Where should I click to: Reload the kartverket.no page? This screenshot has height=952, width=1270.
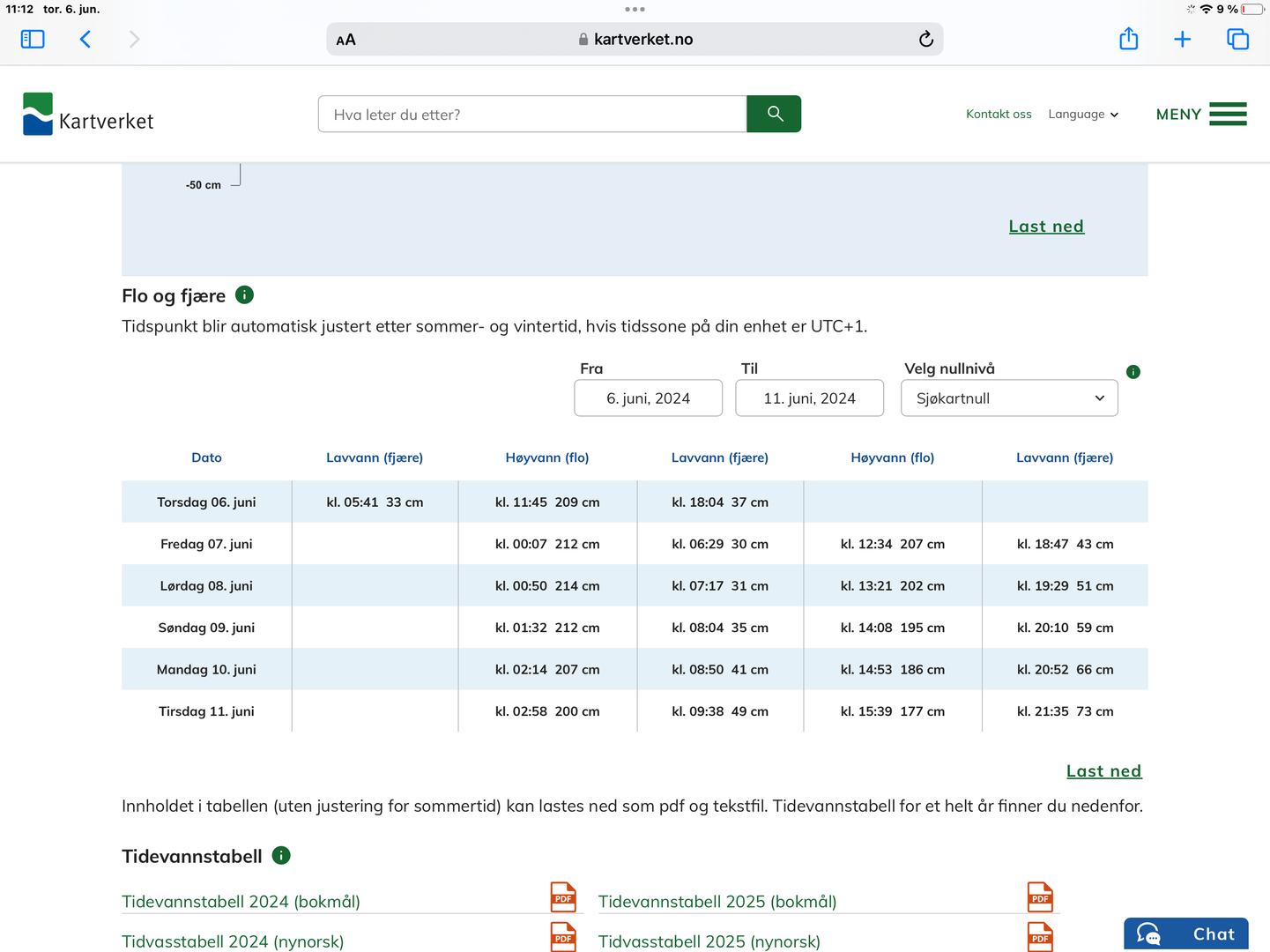pyautogui.click(x=925, y=39)
